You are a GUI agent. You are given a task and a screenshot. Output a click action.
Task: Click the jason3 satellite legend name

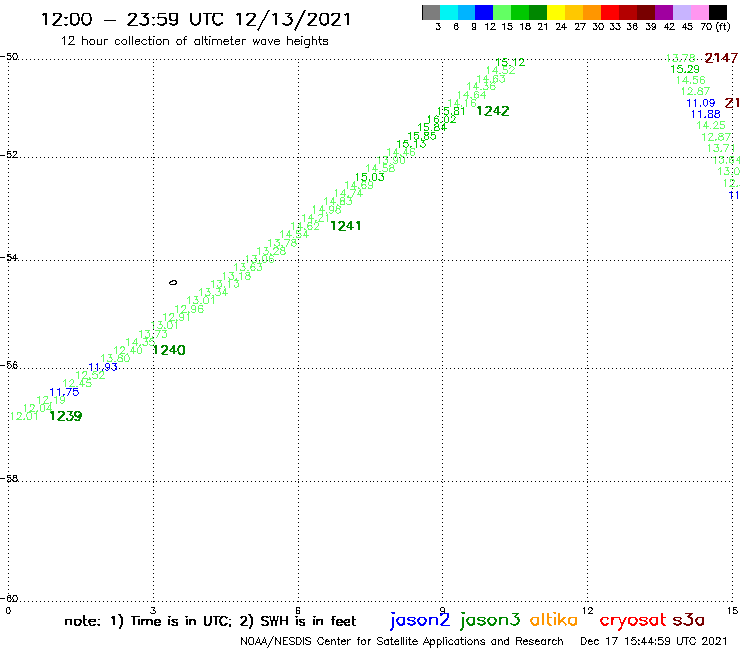pyautogui.click(x=490, y=620)
